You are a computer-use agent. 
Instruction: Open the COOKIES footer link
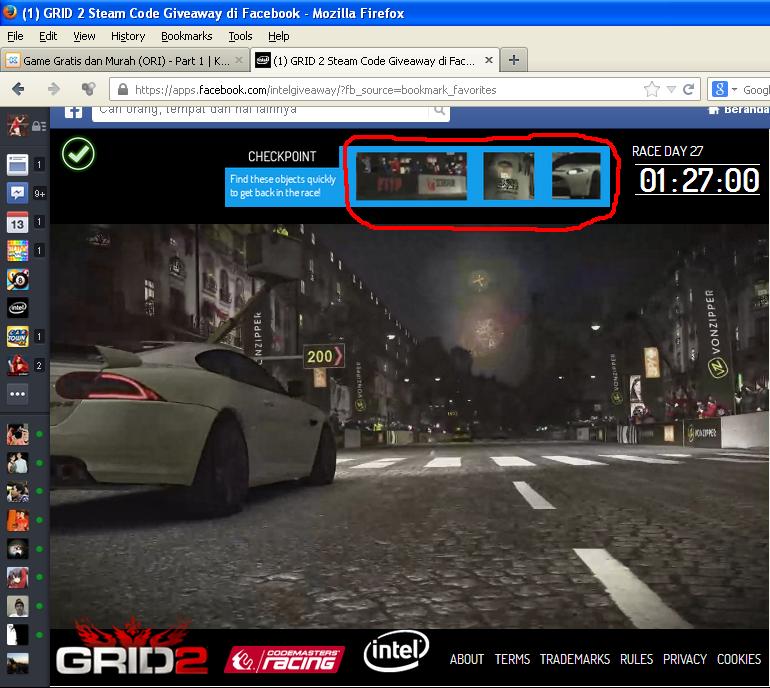739,659
